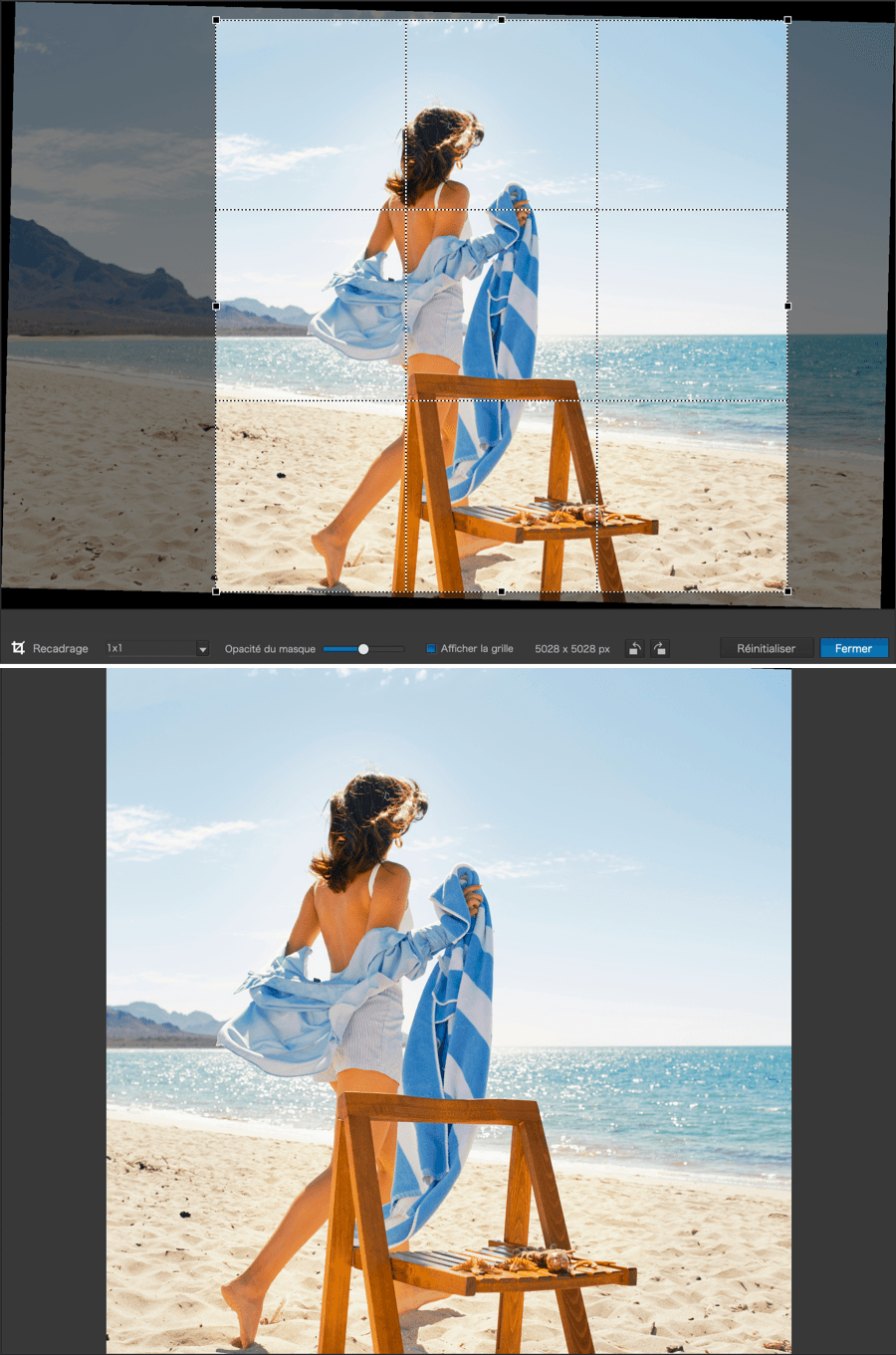This screenshot has width=896, height=1355.
Task: Toggle the Afficher la grille checkbox
Action: click(x=431, y=648)
